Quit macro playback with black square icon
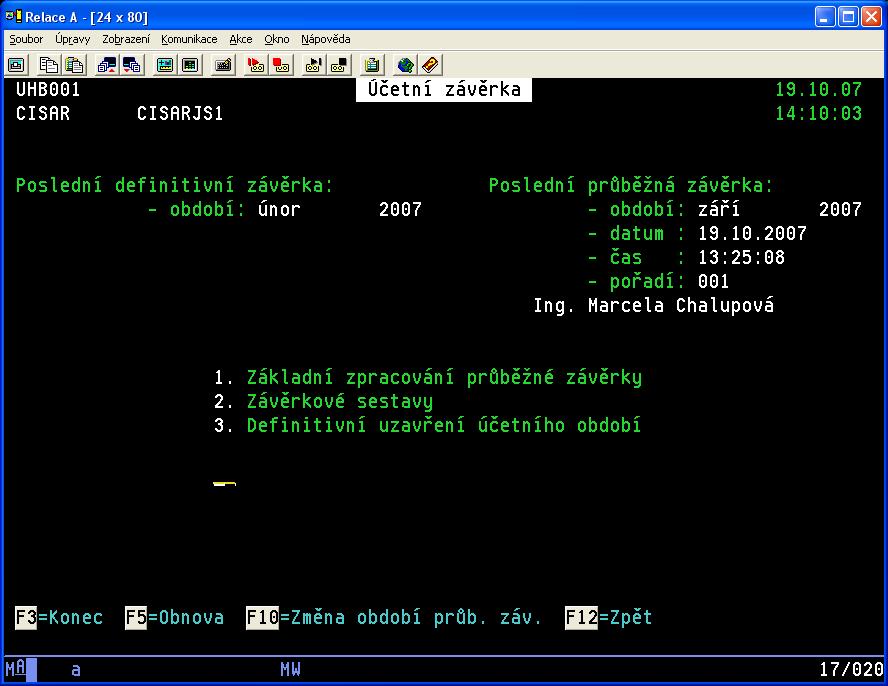 coord(339,65)
